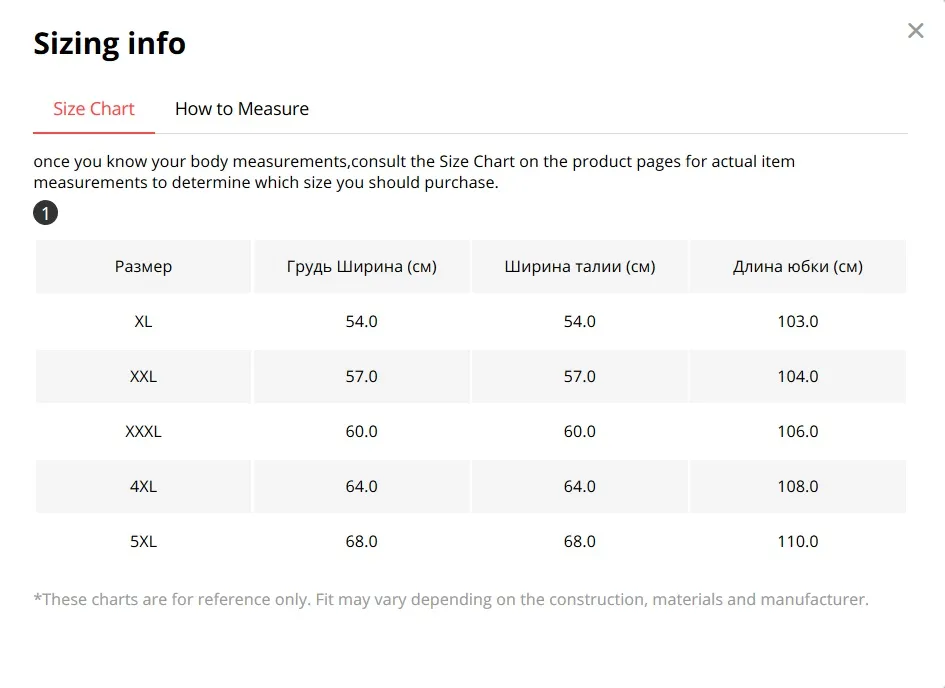Select the XL size row label
945x688 pixels.
(143, 322)
